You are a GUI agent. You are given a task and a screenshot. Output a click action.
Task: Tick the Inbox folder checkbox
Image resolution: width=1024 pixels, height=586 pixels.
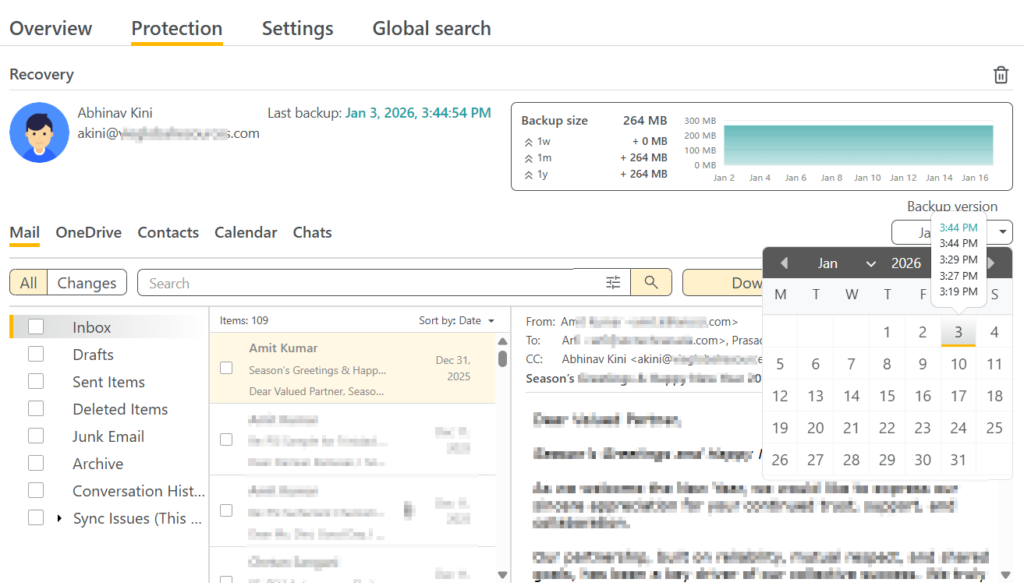pos(36,327)
